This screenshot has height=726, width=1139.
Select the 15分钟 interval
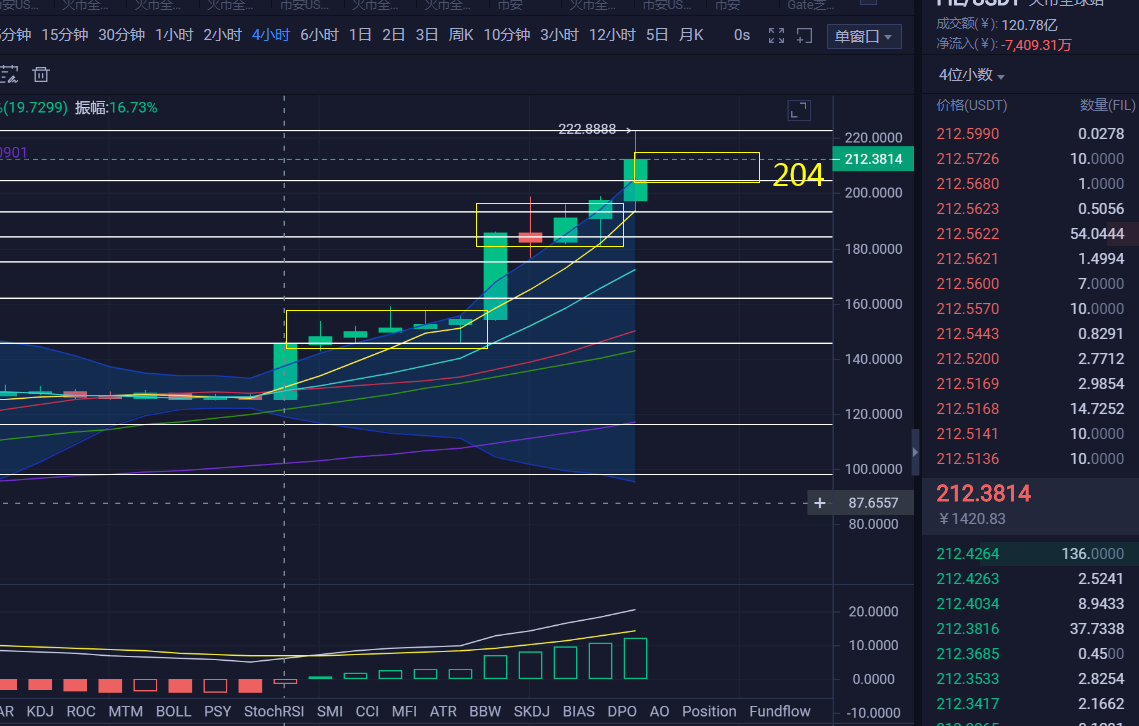pos(66,35)
